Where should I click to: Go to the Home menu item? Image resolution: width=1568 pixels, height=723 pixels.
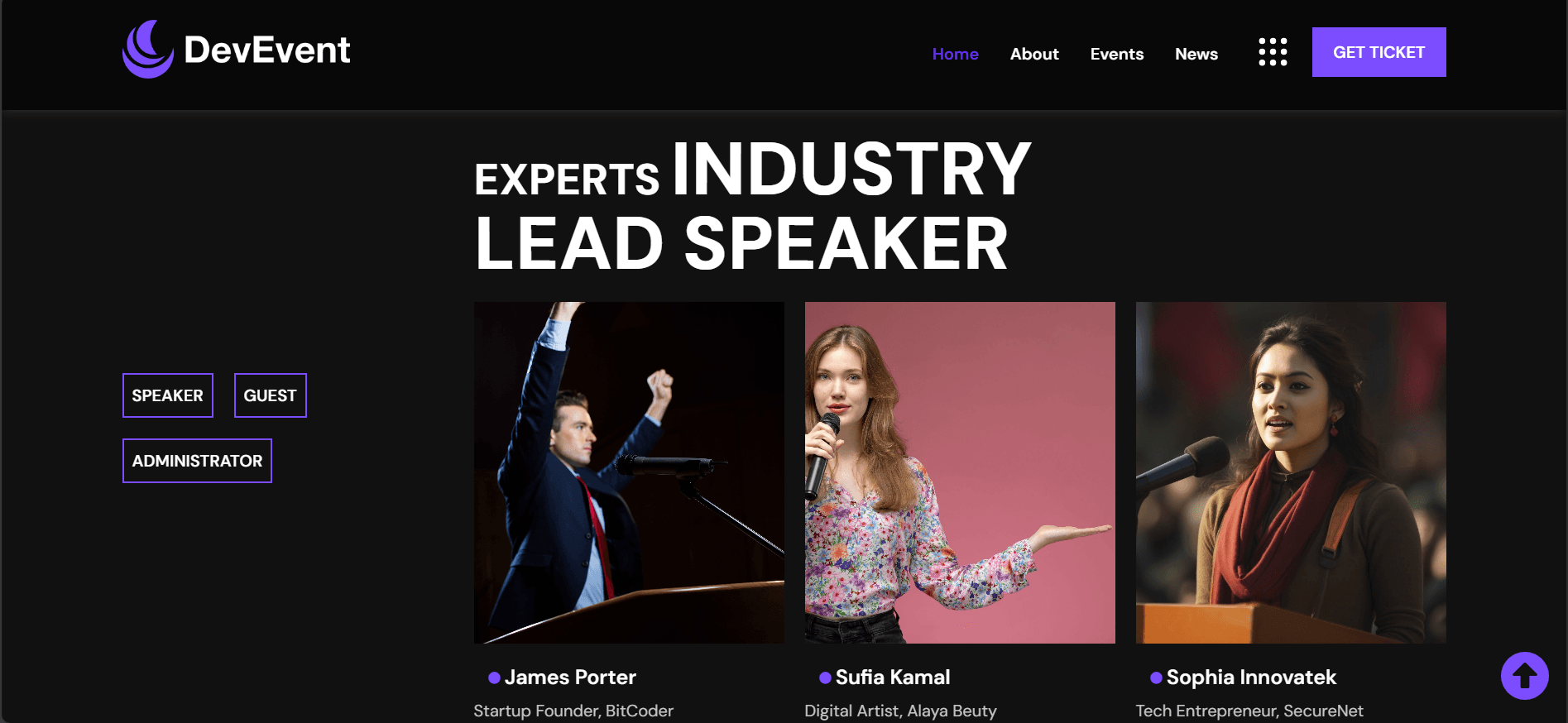[x=955, y=54]
